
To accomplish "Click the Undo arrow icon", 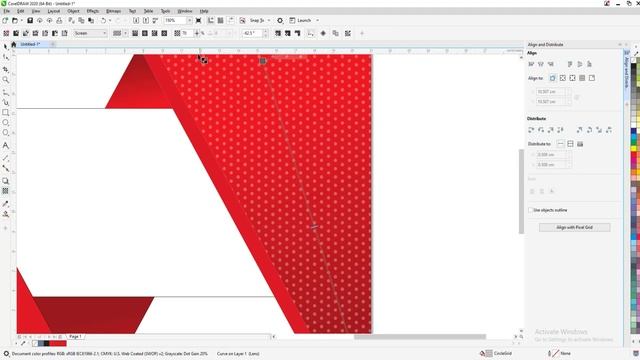I will (x=103, y=20).
